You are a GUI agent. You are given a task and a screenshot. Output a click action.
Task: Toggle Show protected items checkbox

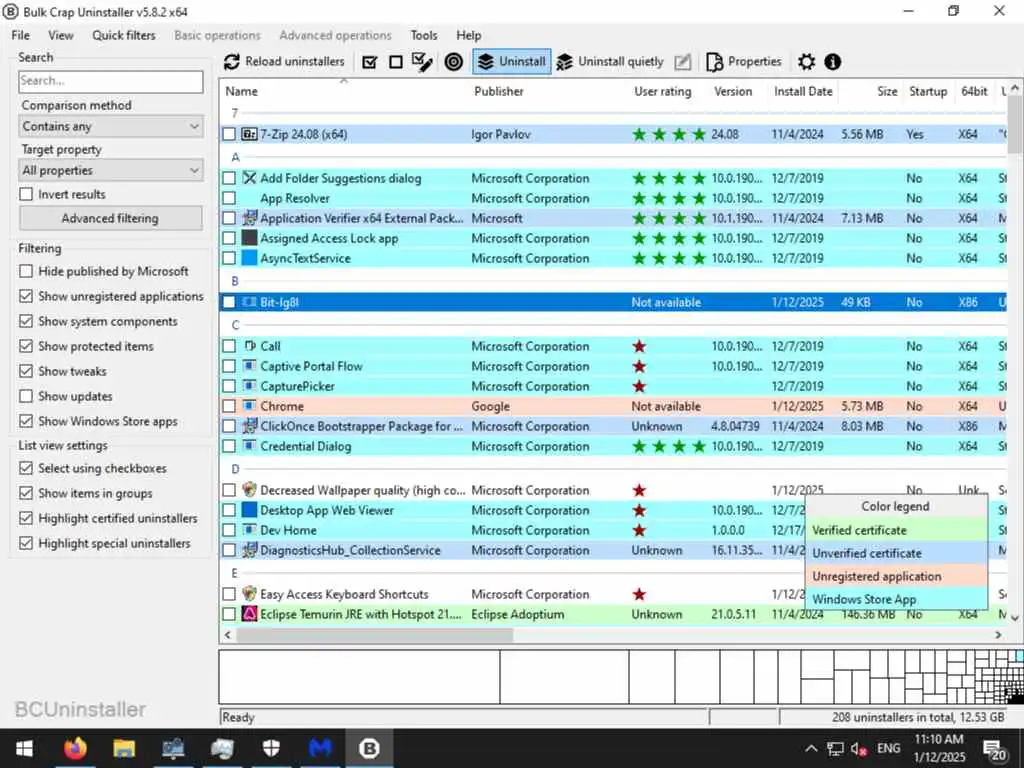coord(26,346)
